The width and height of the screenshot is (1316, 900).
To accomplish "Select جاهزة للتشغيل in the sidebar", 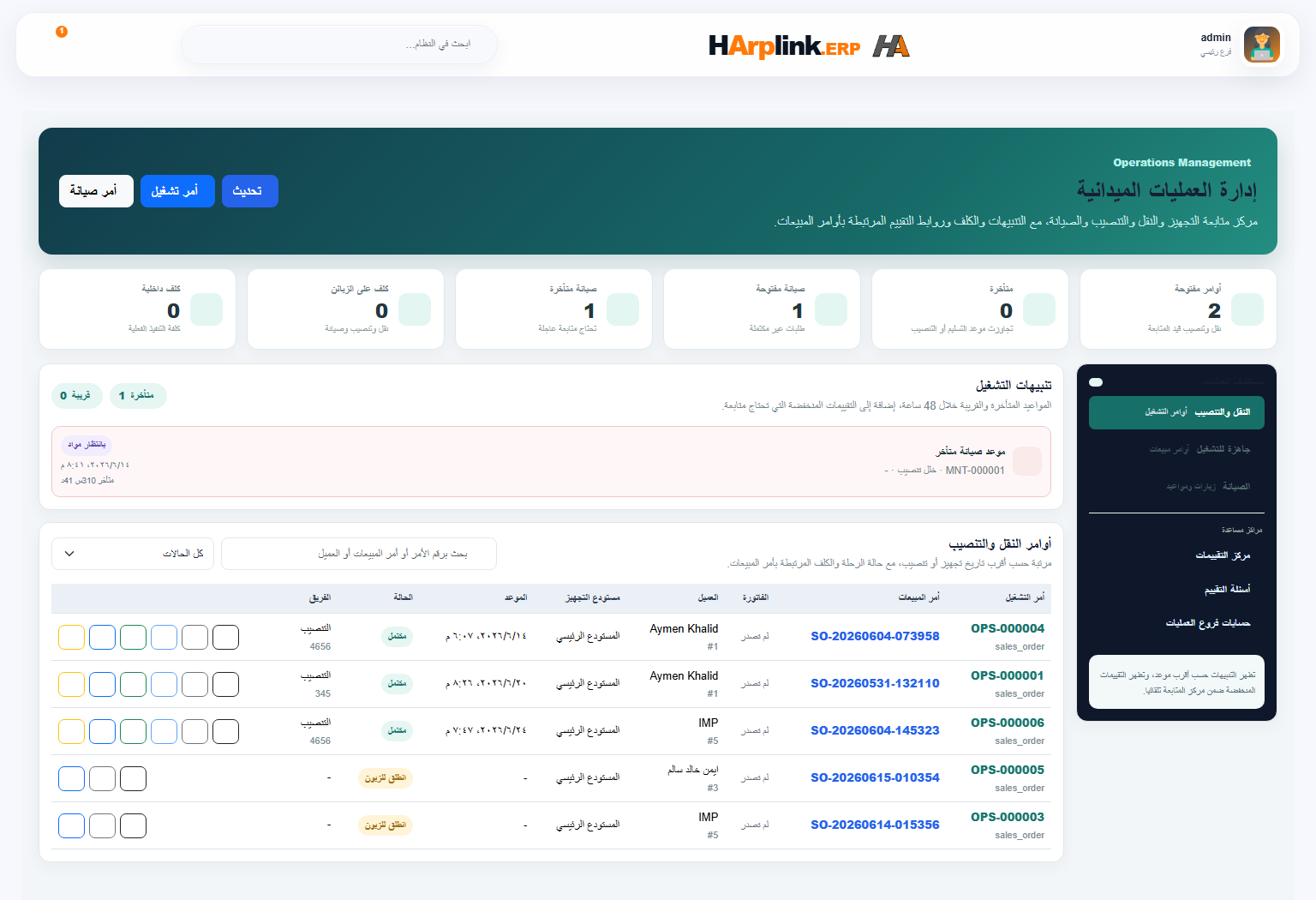I will pos(1176,449).
